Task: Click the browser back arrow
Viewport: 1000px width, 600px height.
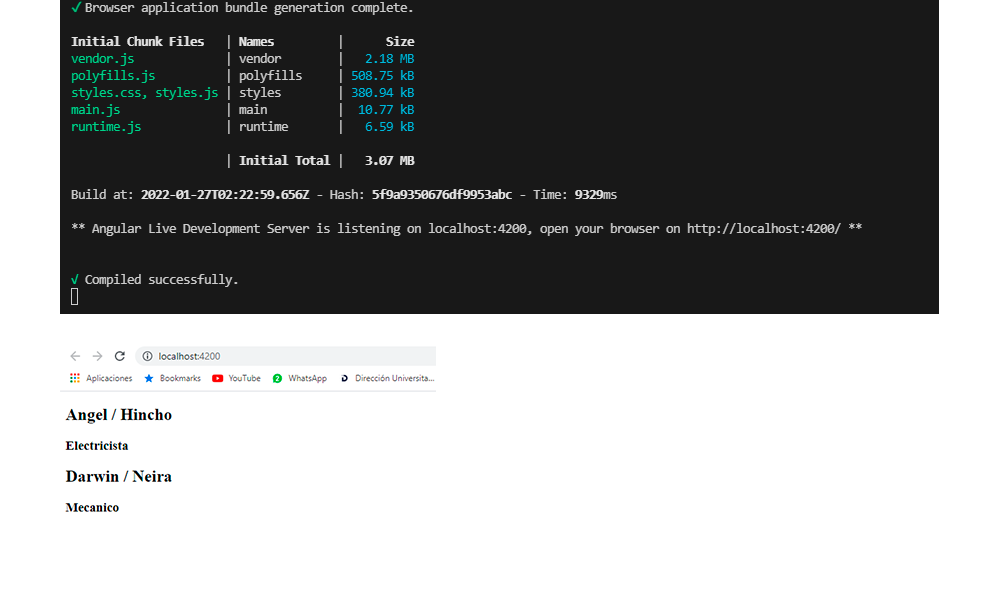Action: [x=75, y=356]
